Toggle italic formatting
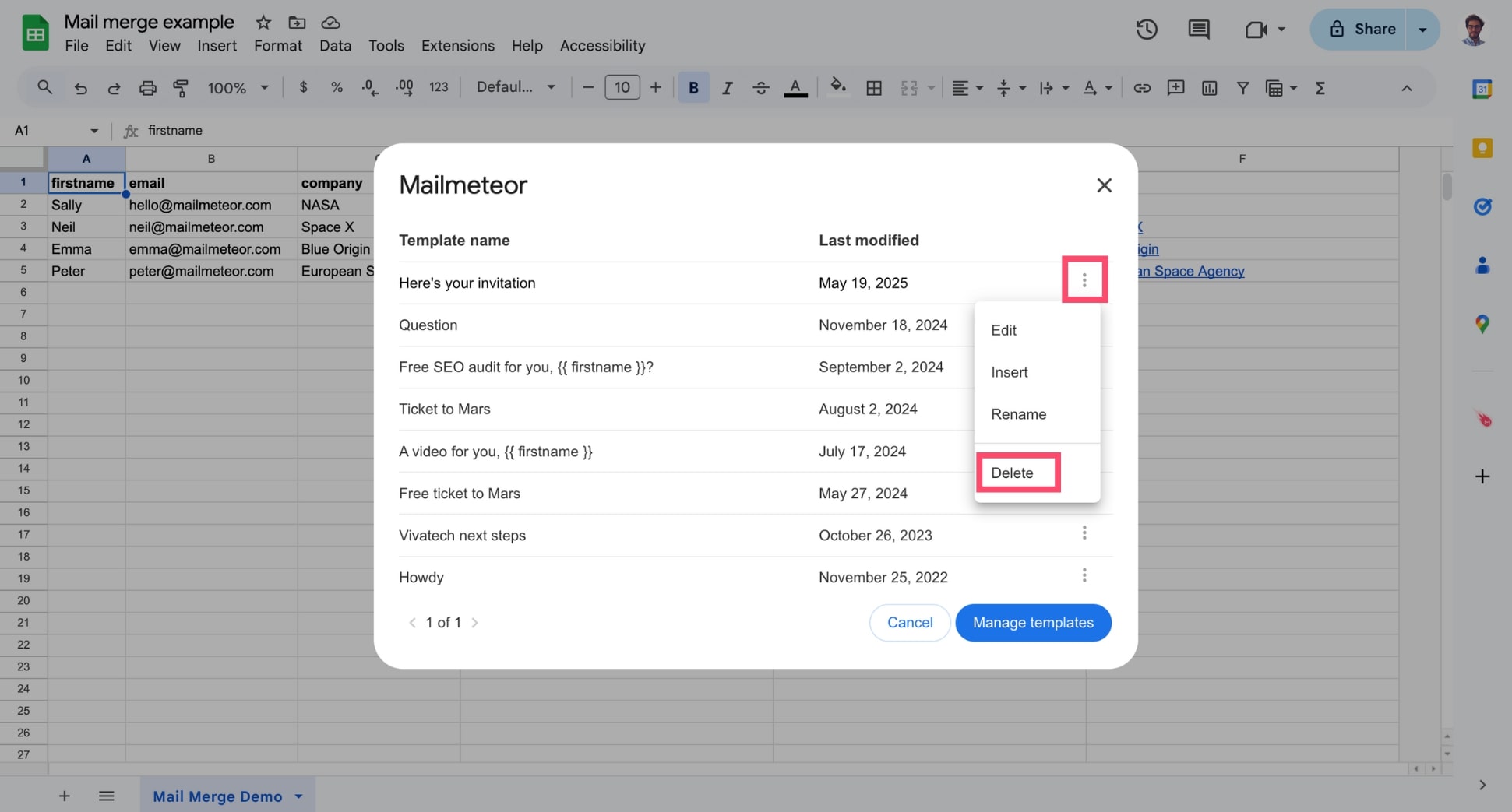This screenshot has height=812, width=1512. pos(727,88)
